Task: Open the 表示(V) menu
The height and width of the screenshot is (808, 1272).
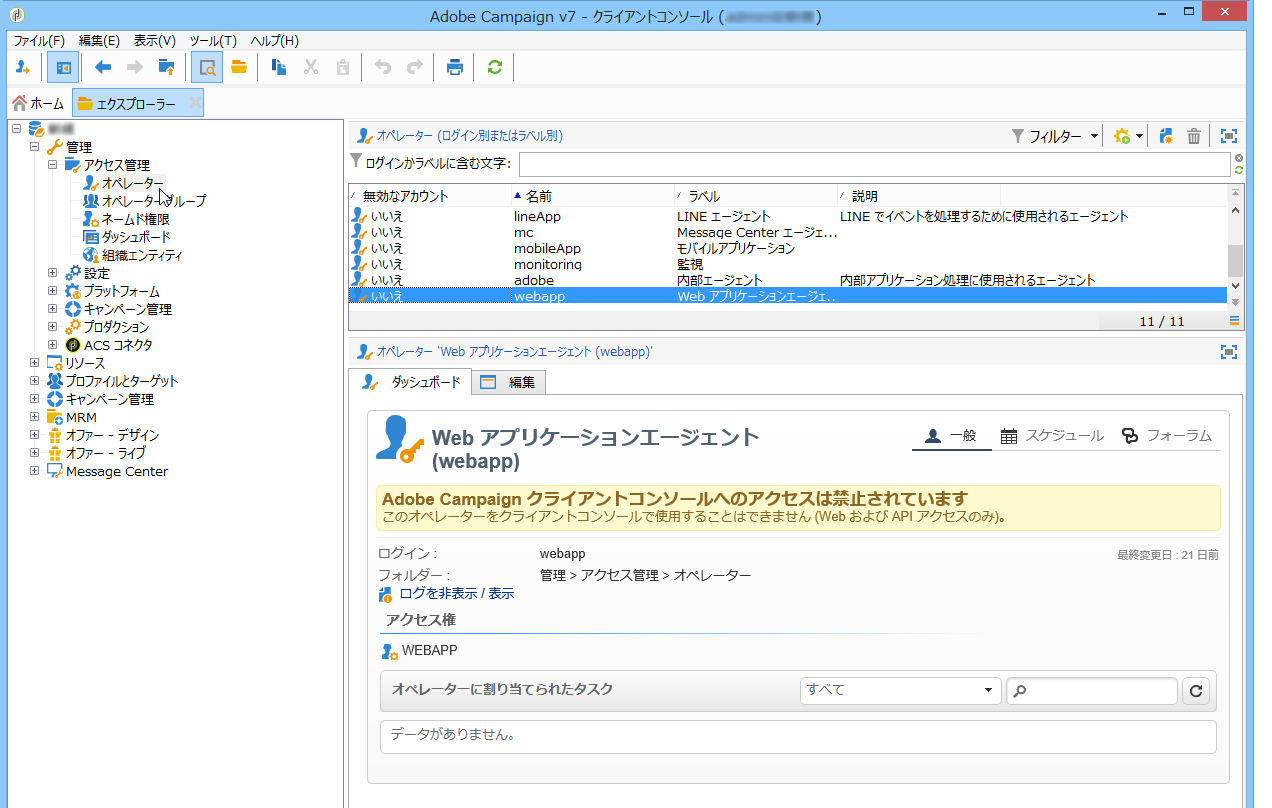Action: click(x=155, y=41)
